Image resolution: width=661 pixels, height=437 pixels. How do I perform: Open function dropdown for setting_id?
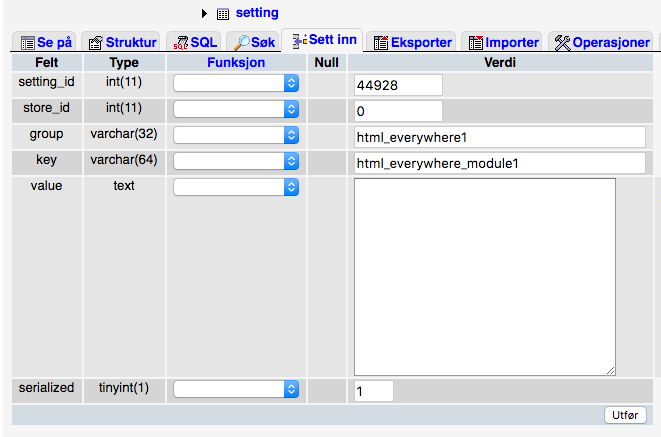pos(237,84)
